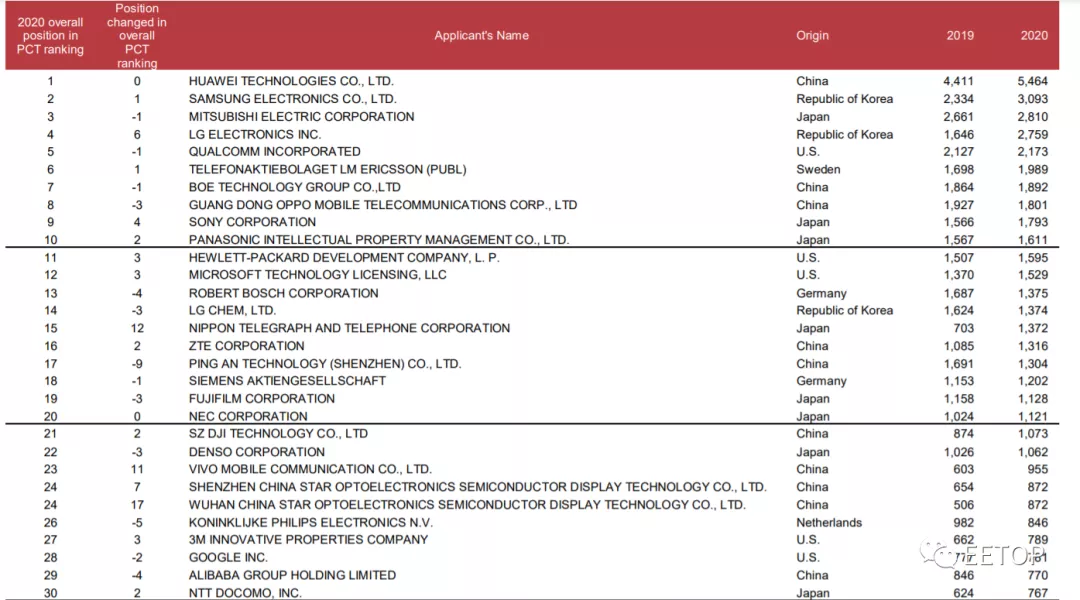Click "SAMSUNG ELECTRONICS CO., LTD." applicant name
The height and width of the screenshot is (600, 1080).
[293, 99]
